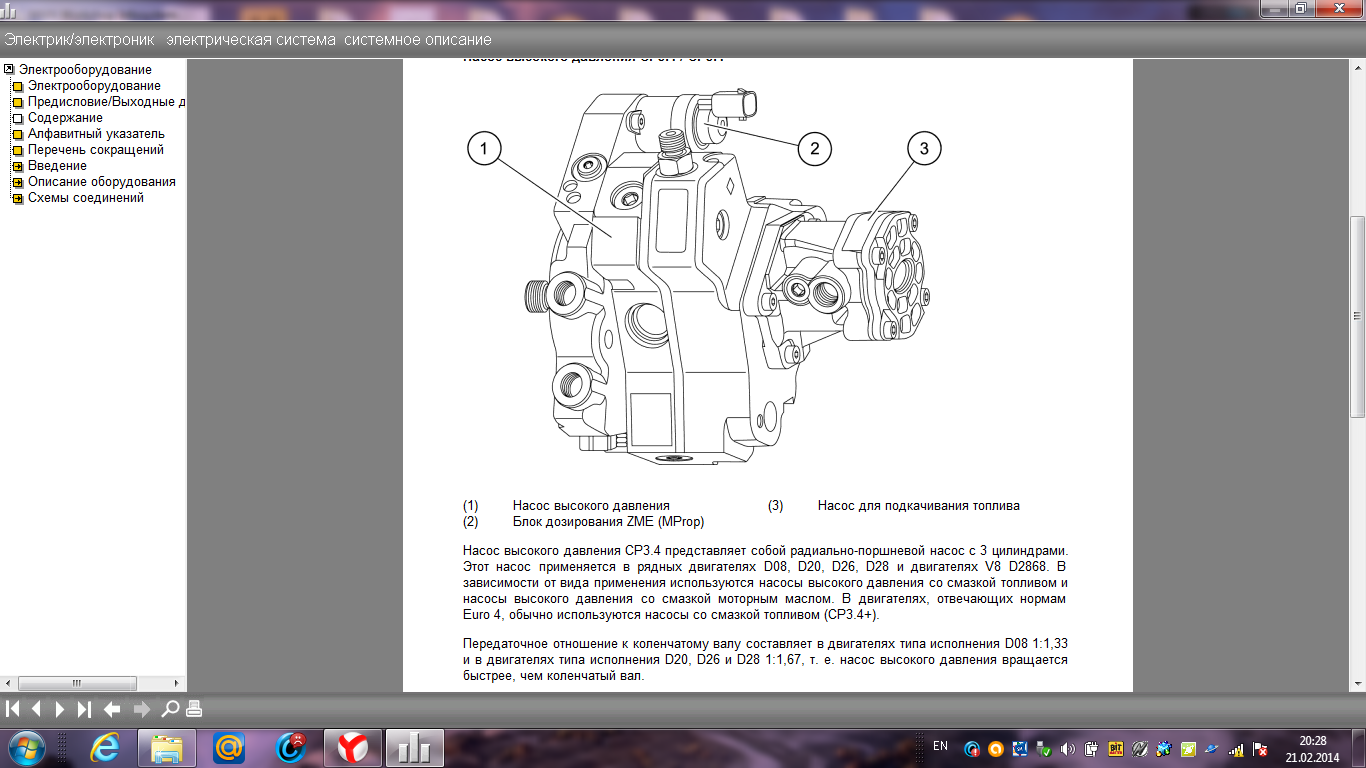
Task: Open search with the magnifier icon
Action: coord(170,709)
